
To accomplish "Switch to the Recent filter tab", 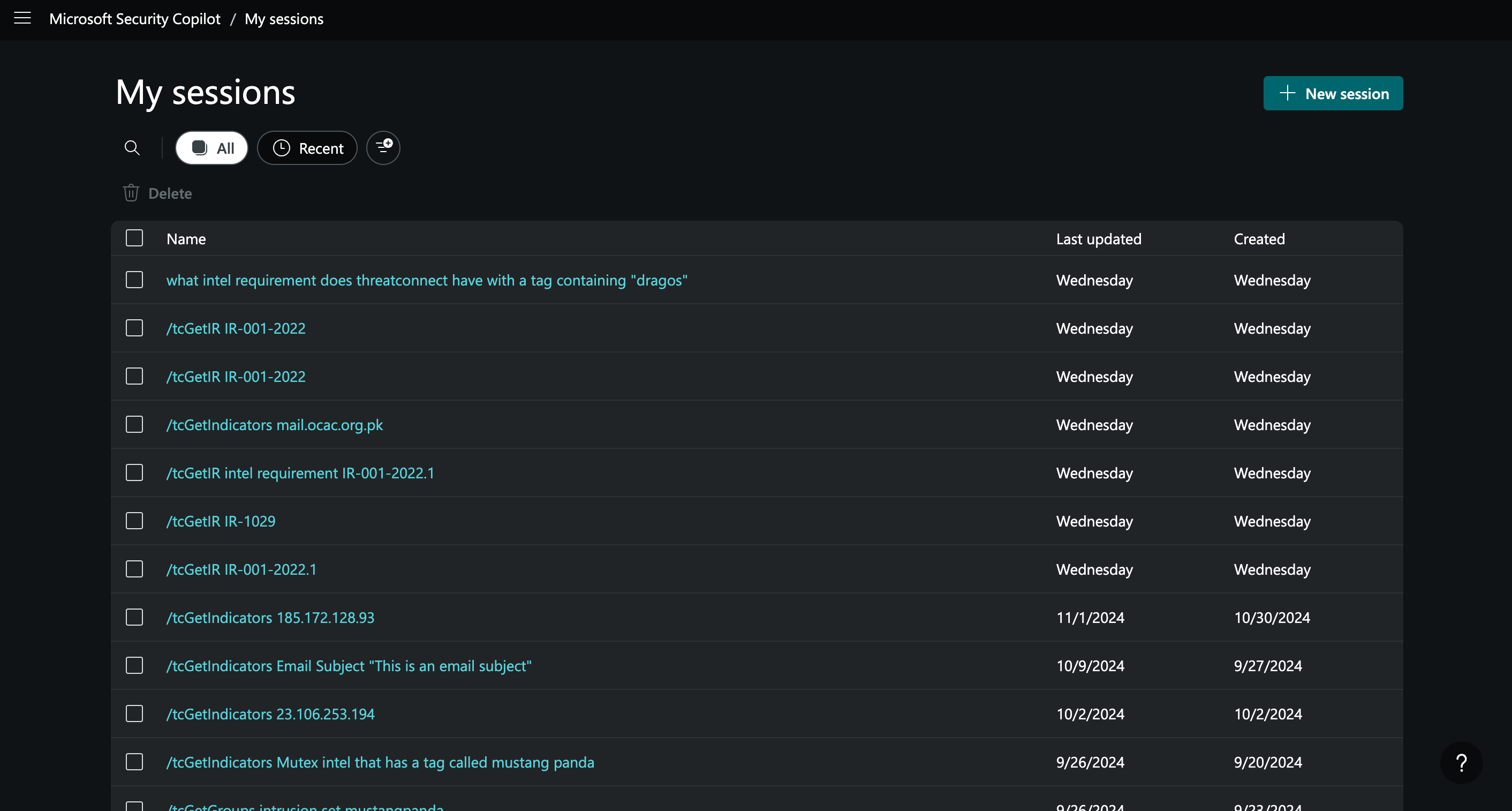I will (307, 148).
